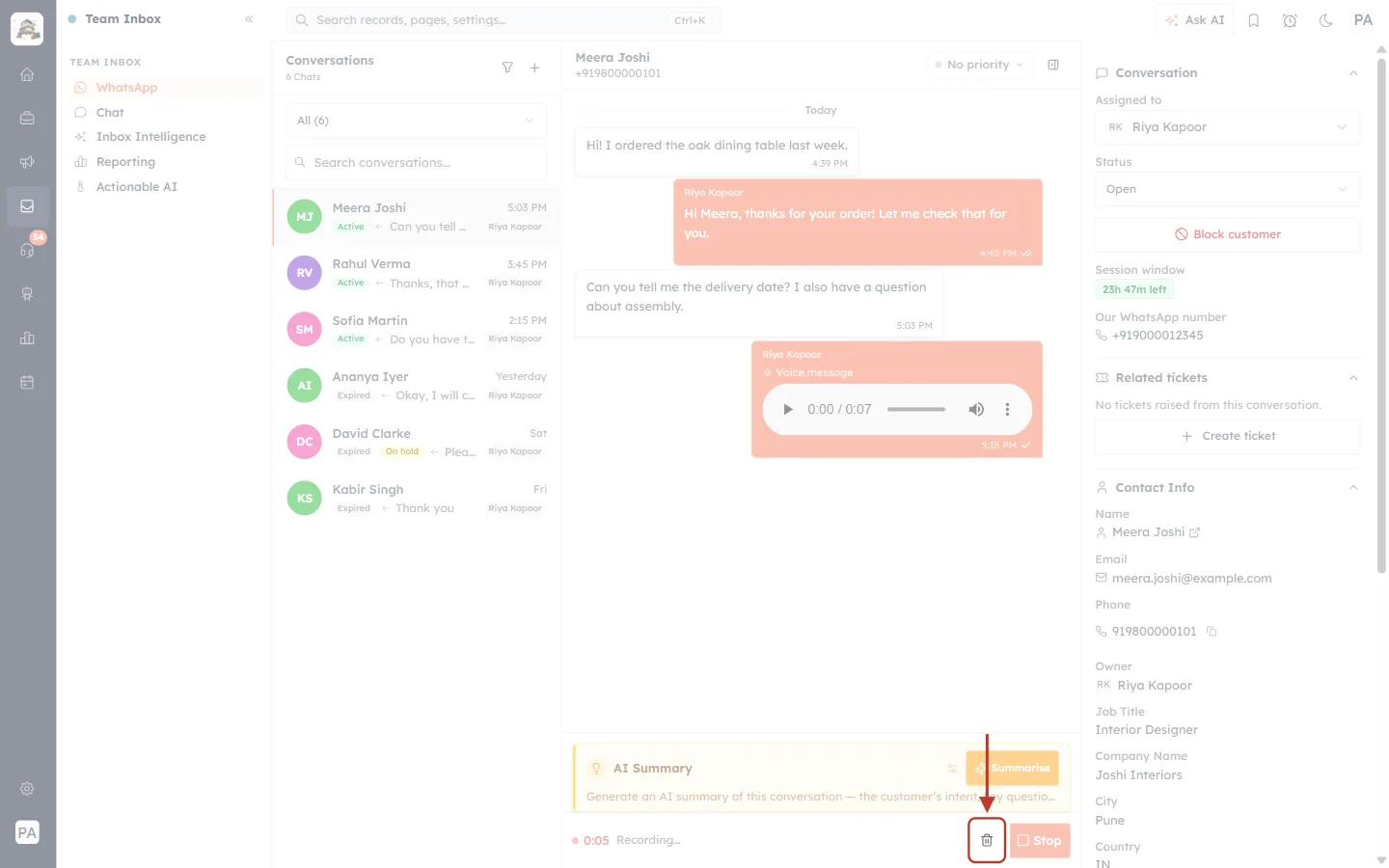The width and height of the screenshot is (1389, 868).
Task: Open settings gear in left rail
Action: point(27,789)
